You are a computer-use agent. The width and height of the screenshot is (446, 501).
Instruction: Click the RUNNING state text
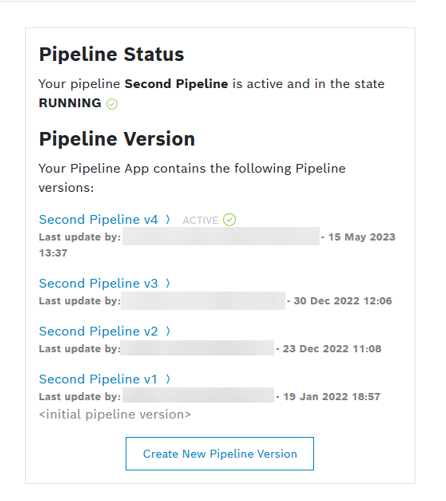70,103
